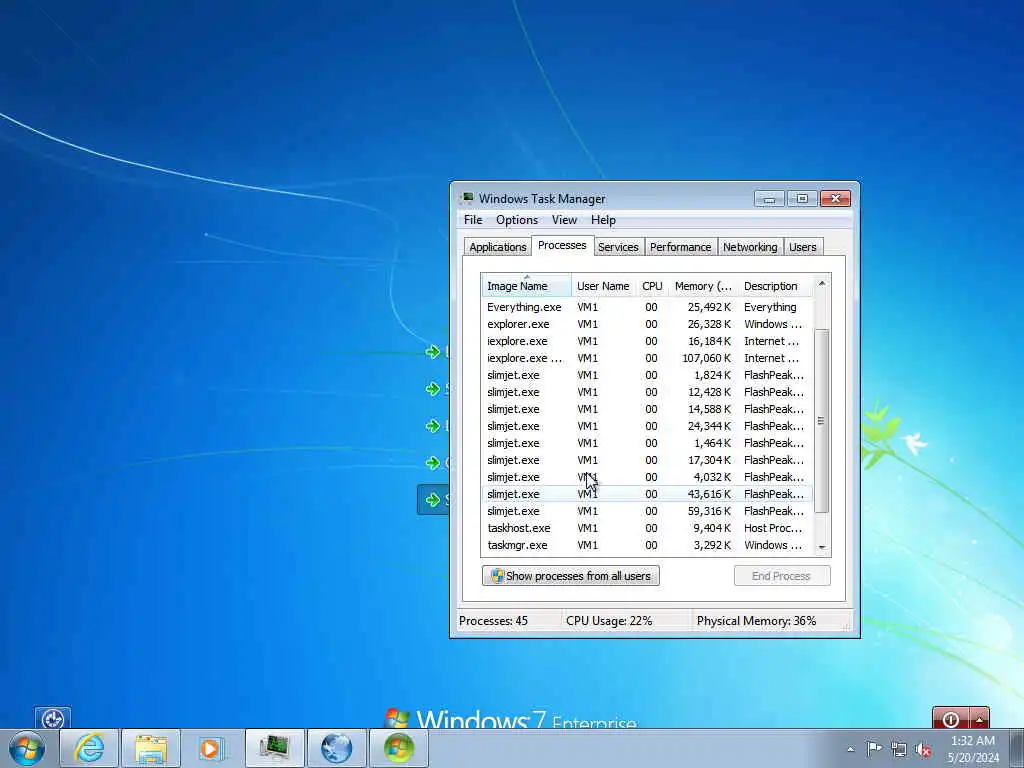Open Windows Media Player taskbar icon

pyautogui.click(x=210, y=748)
